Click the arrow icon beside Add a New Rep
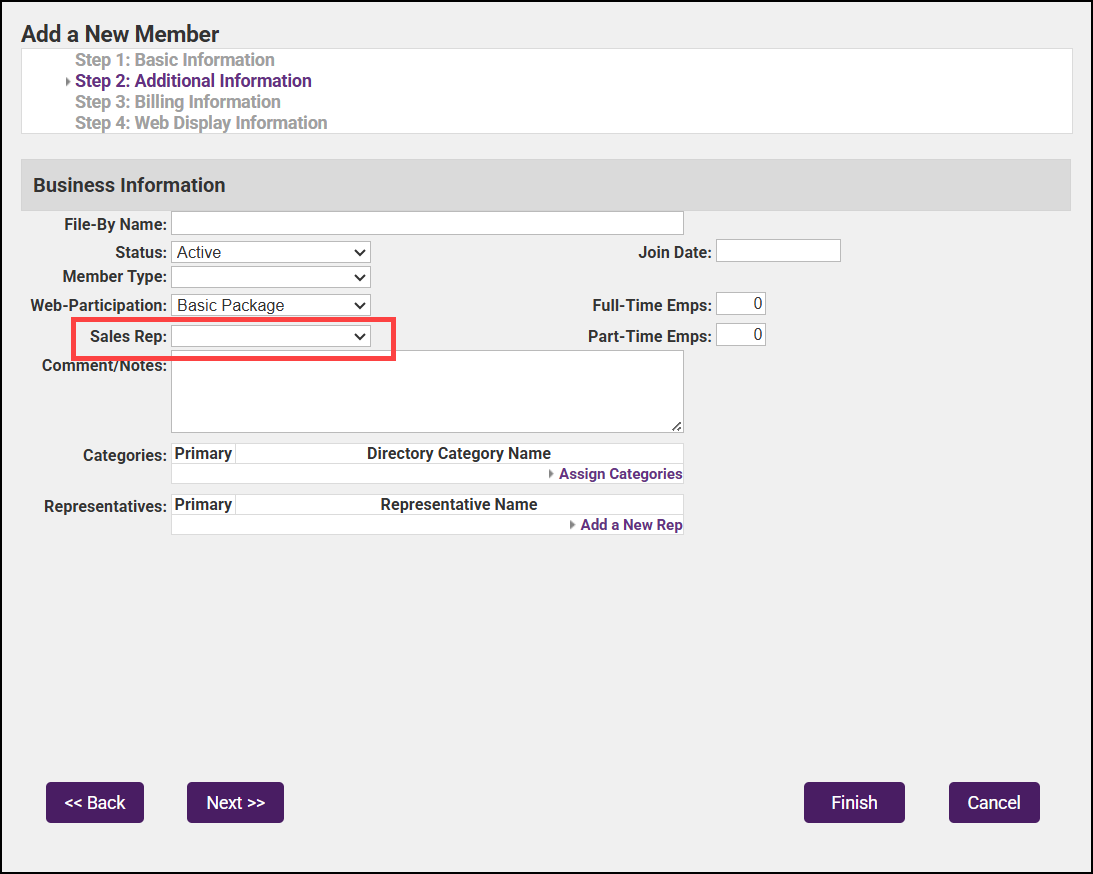 coord(572,525)
